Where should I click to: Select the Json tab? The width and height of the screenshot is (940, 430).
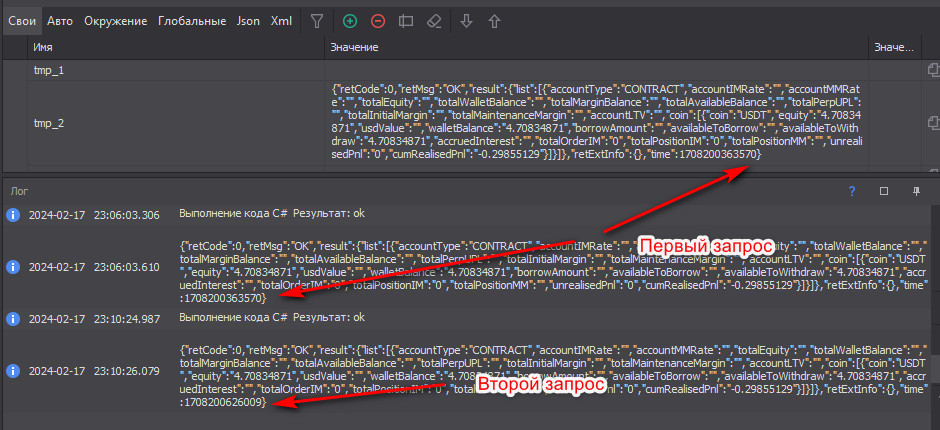pyautogui.click(x=248, y=21)
